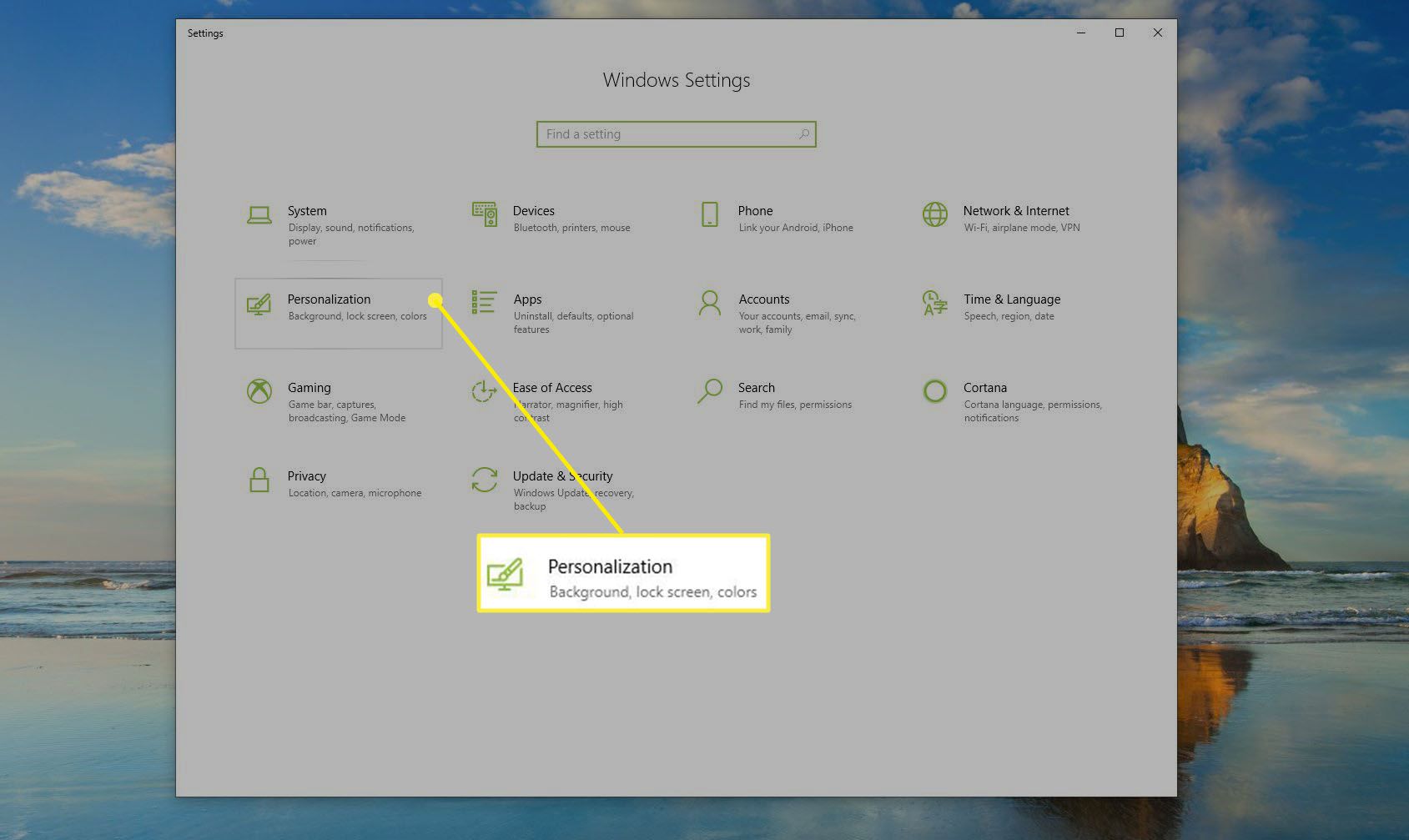Open the Accounts settings title
1409x840 pixels.
pos(764,299)
